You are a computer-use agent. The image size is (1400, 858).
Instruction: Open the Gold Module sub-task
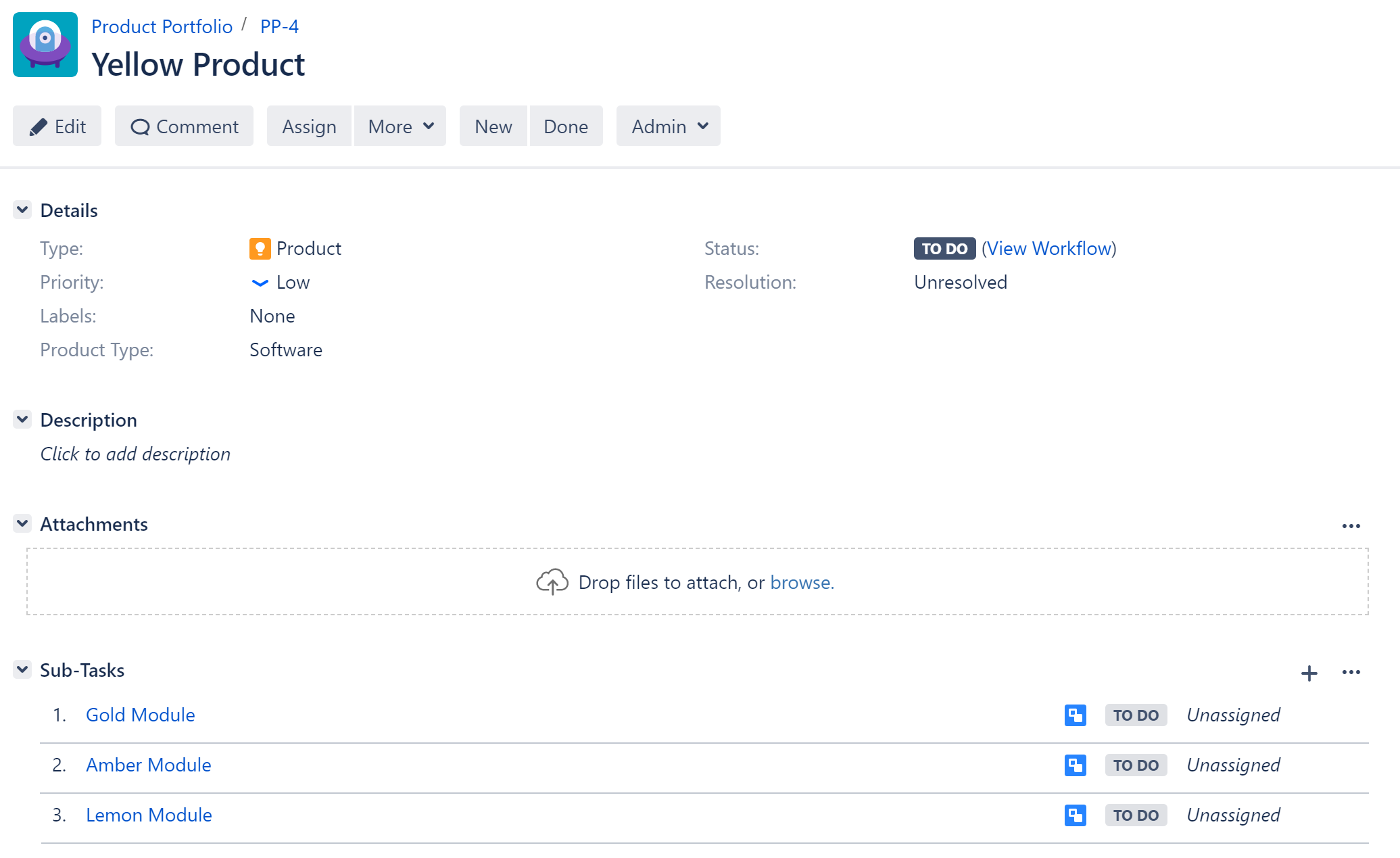pos(140,715)
